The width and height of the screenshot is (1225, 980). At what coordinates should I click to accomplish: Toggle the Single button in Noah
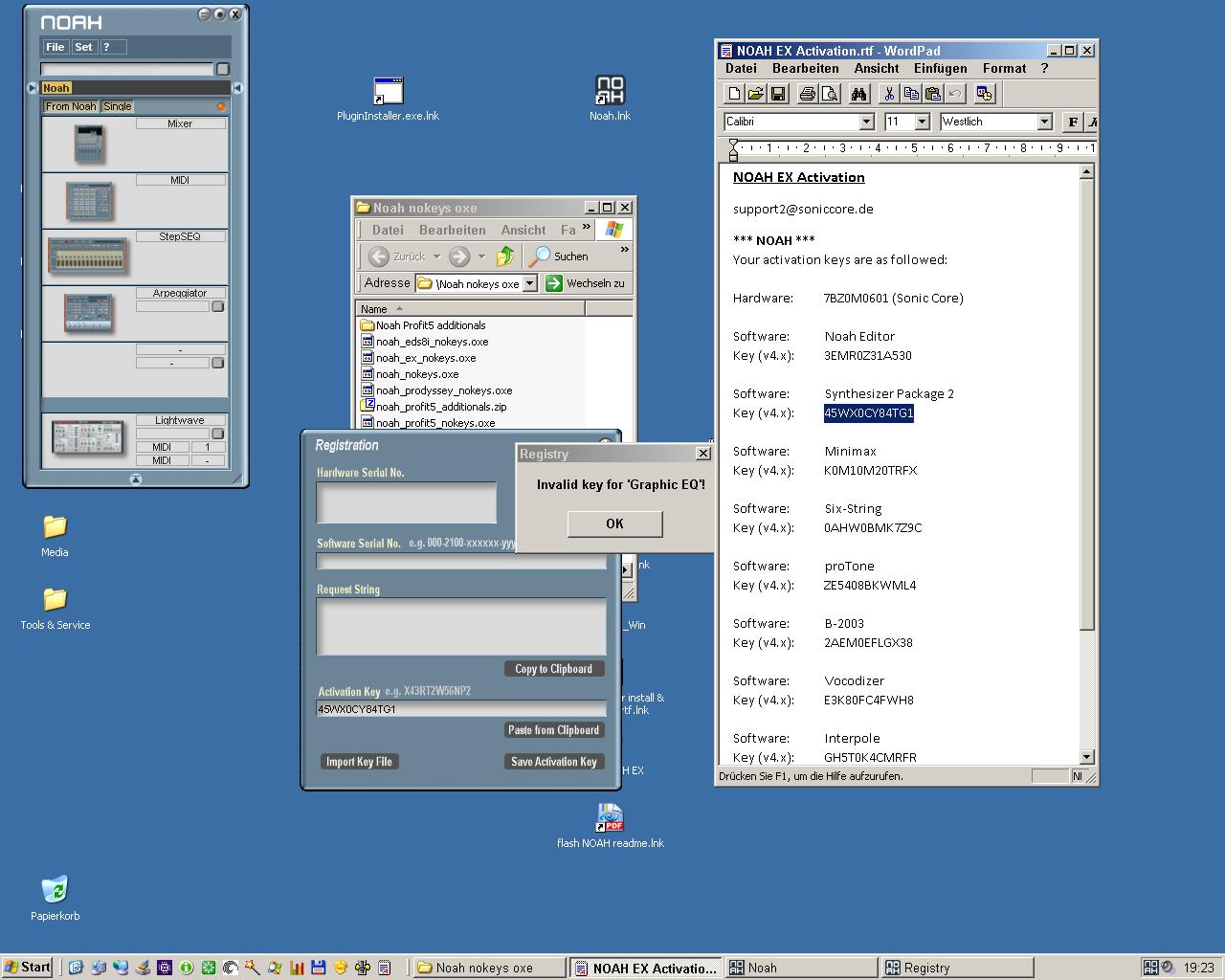[118, 106]
